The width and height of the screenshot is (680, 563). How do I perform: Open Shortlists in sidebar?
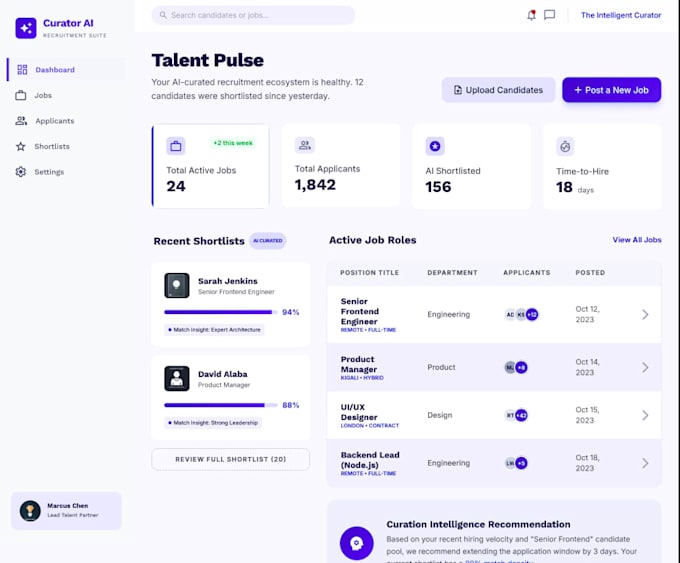67,146
